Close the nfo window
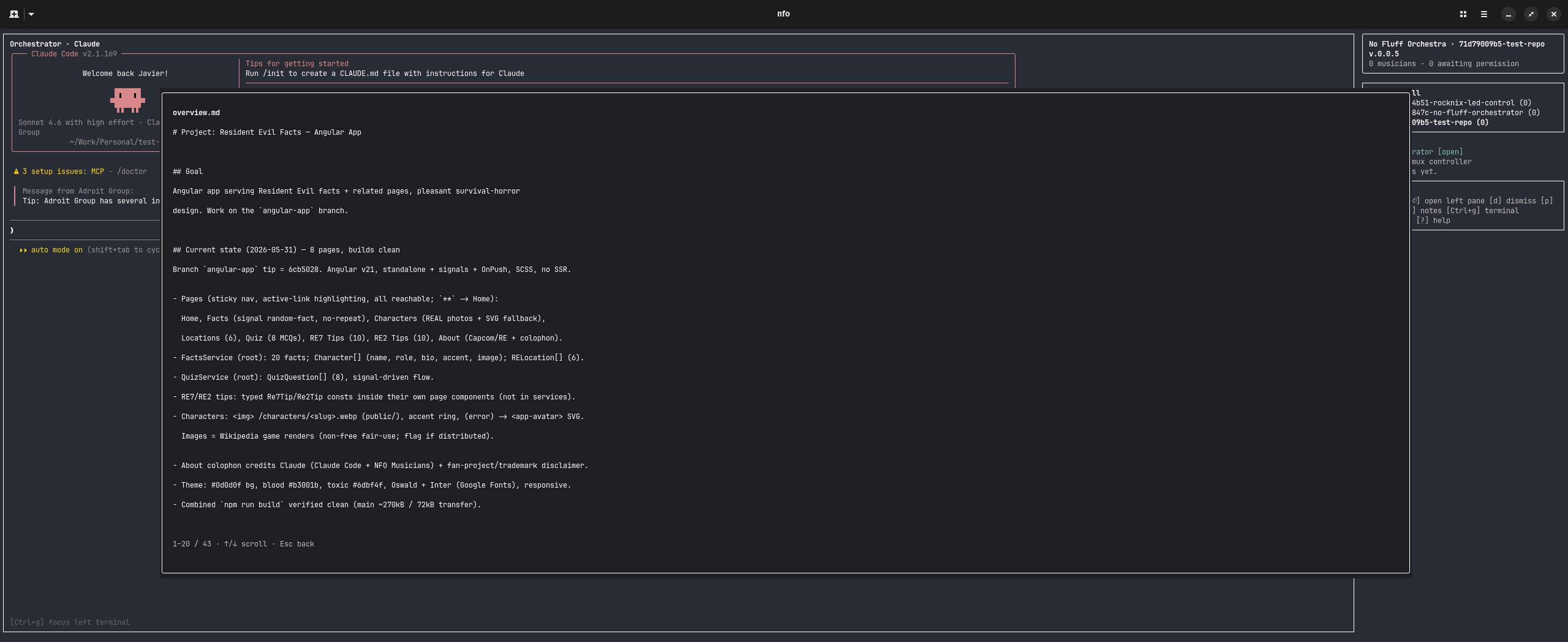This screenshot has width=1568, height=642. [1553, 13]
